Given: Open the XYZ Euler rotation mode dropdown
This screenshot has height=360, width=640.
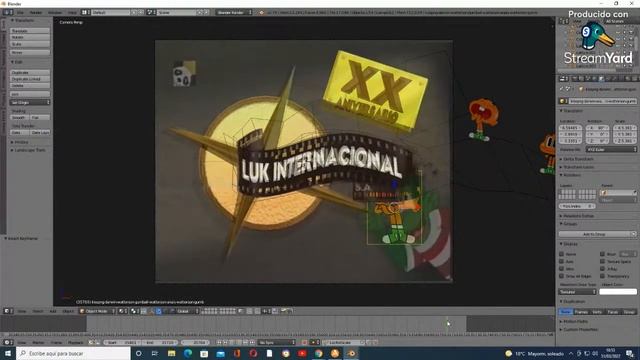Looking at the screenshot, I should [x=611, y=149].
